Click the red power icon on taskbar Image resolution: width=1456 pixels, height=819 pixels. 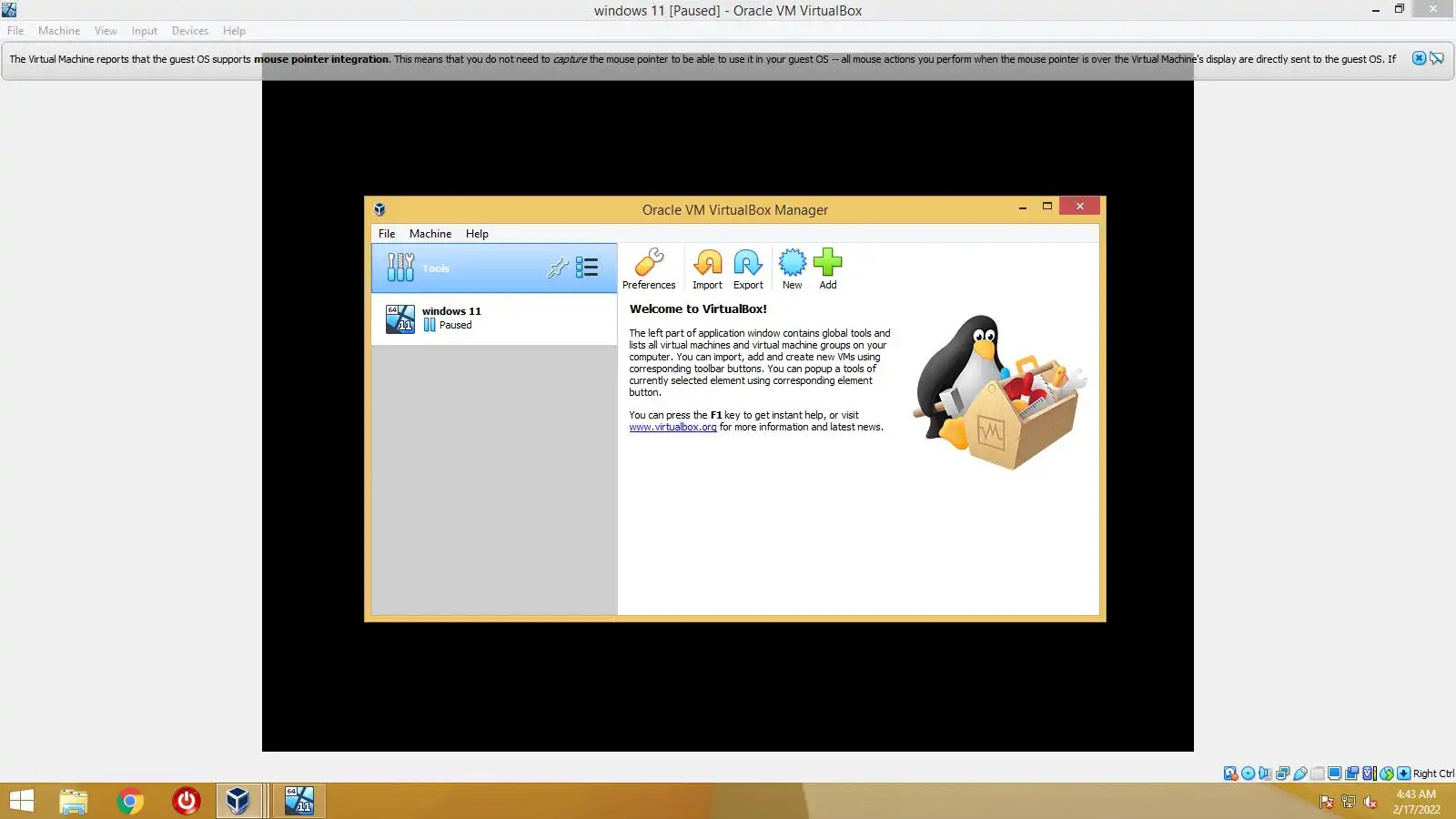187,801
